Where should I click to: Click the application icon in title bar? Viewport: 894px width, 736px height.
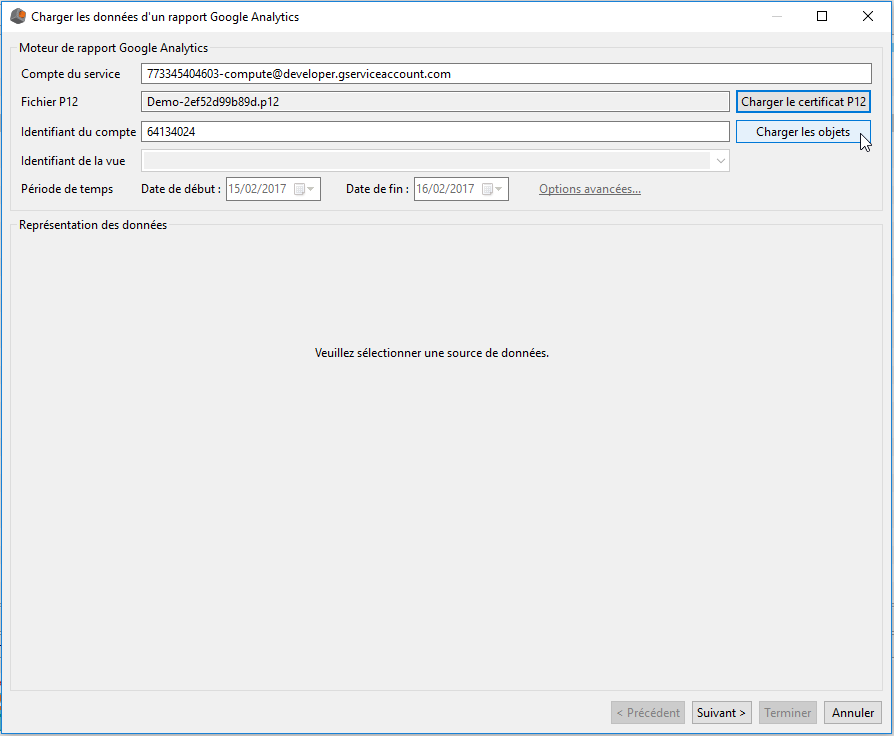[18, 17]
